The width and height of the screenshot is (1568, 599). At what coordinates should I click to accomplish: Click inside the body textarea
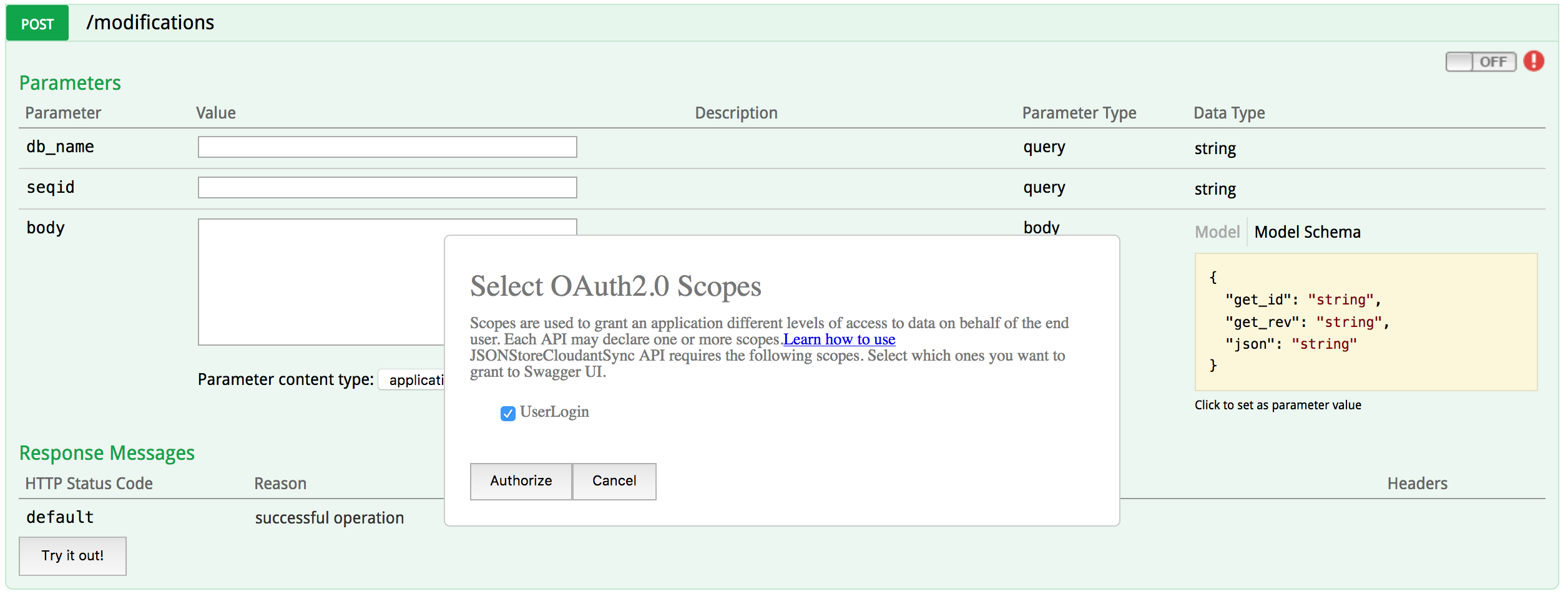321,281
